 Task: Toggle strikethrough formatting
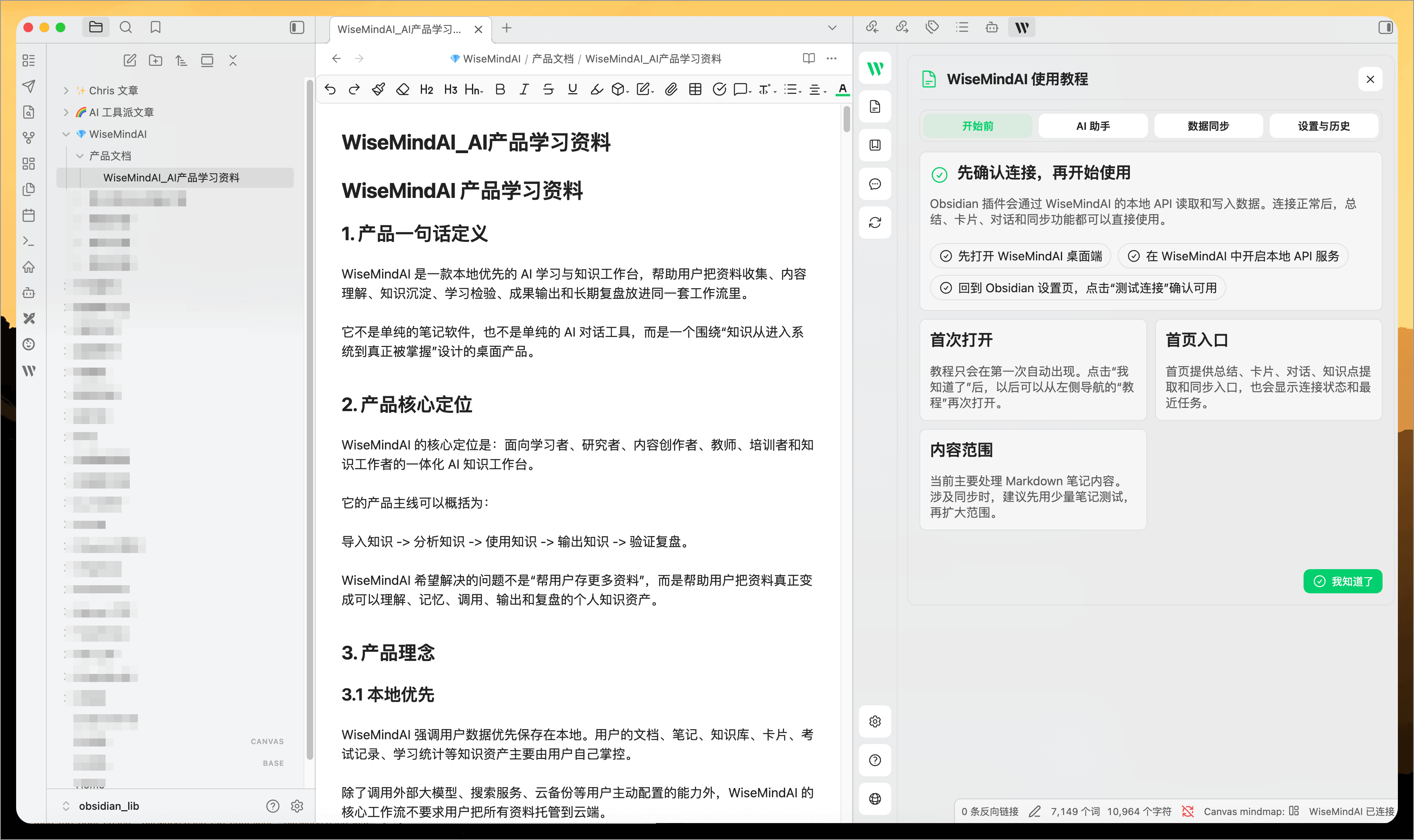548,89
